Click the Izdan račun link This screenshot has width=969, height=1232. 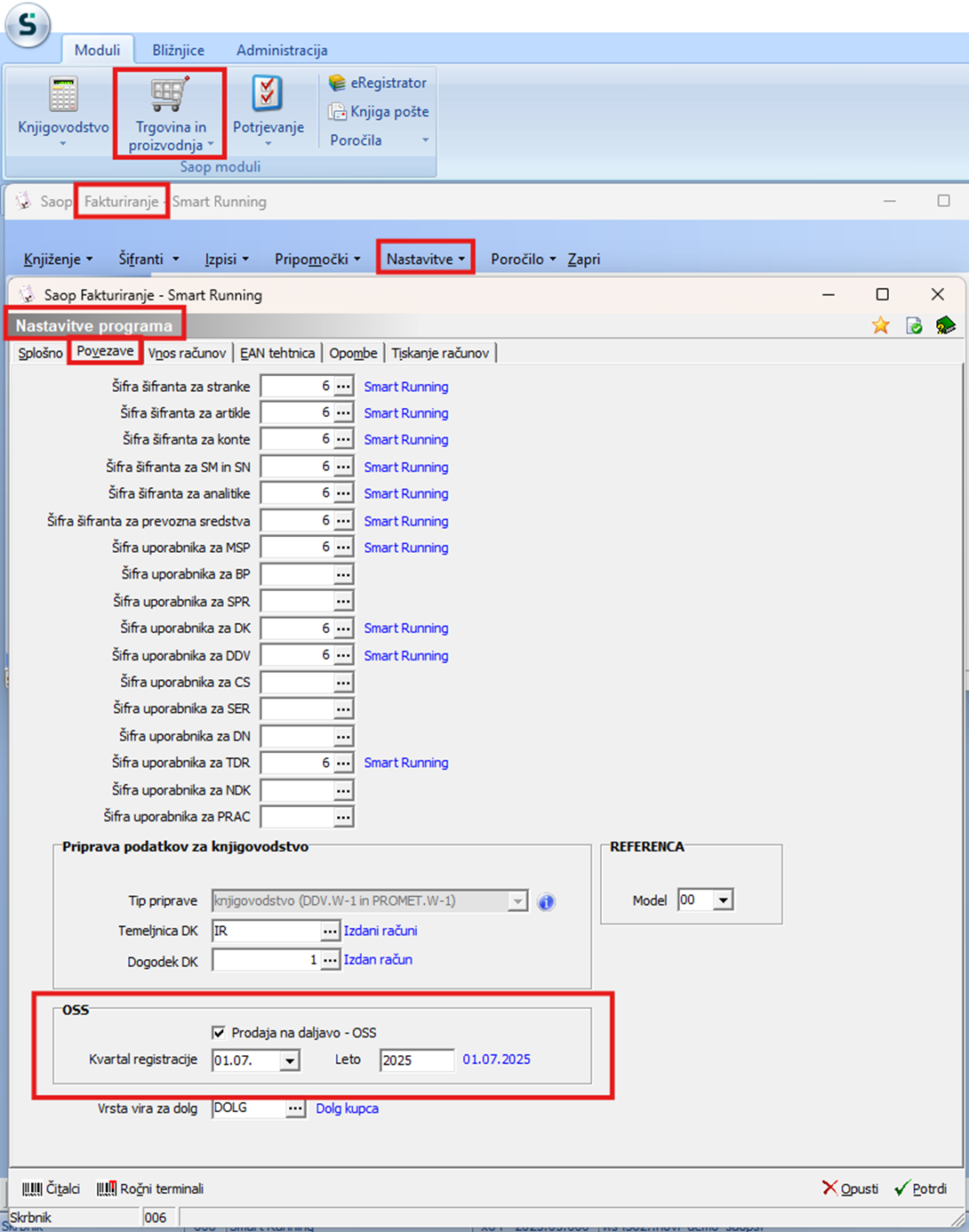[378, 960]
